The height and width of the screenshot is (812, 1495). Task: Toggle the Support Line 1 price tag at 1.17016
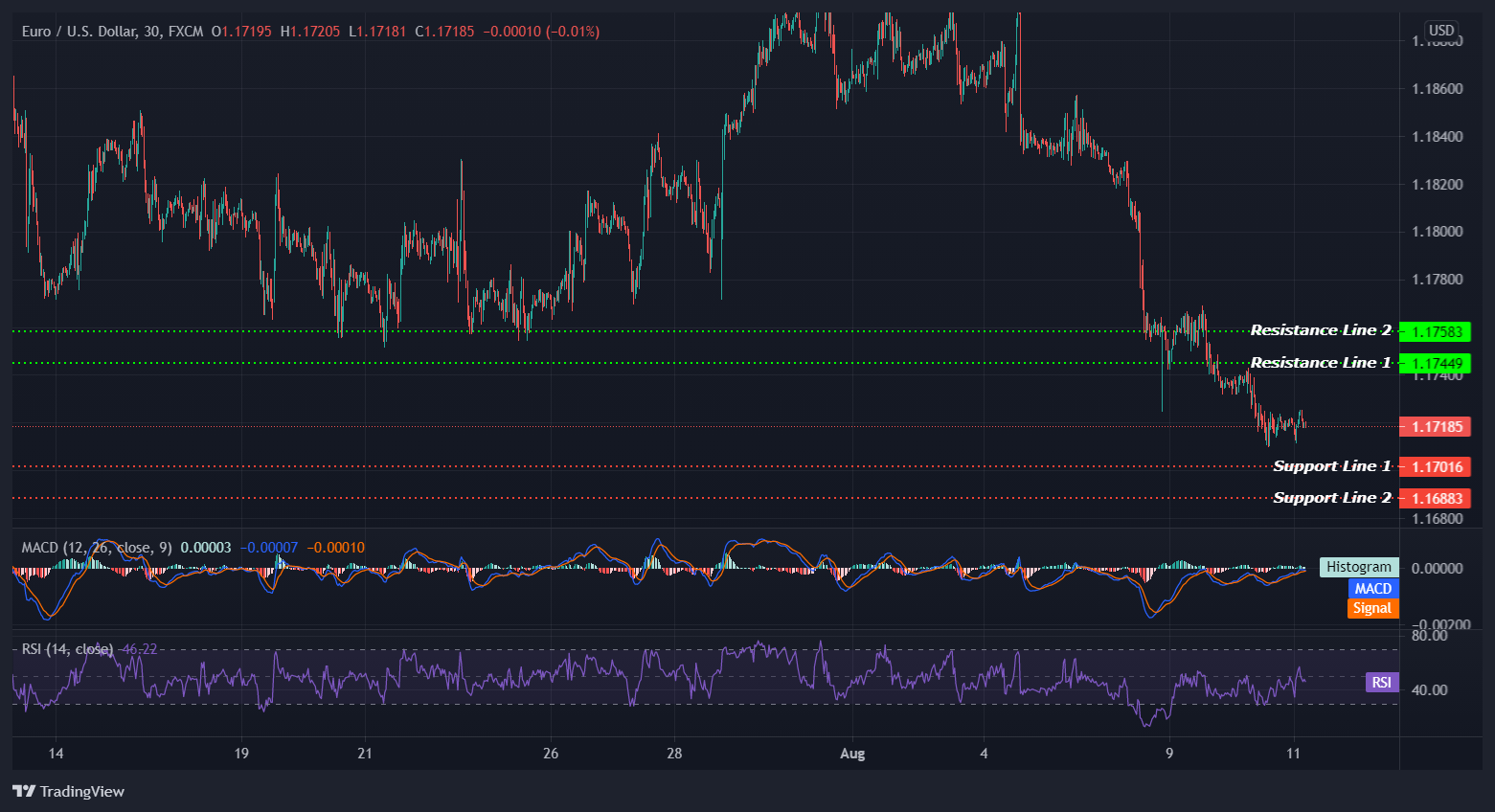1437,466
